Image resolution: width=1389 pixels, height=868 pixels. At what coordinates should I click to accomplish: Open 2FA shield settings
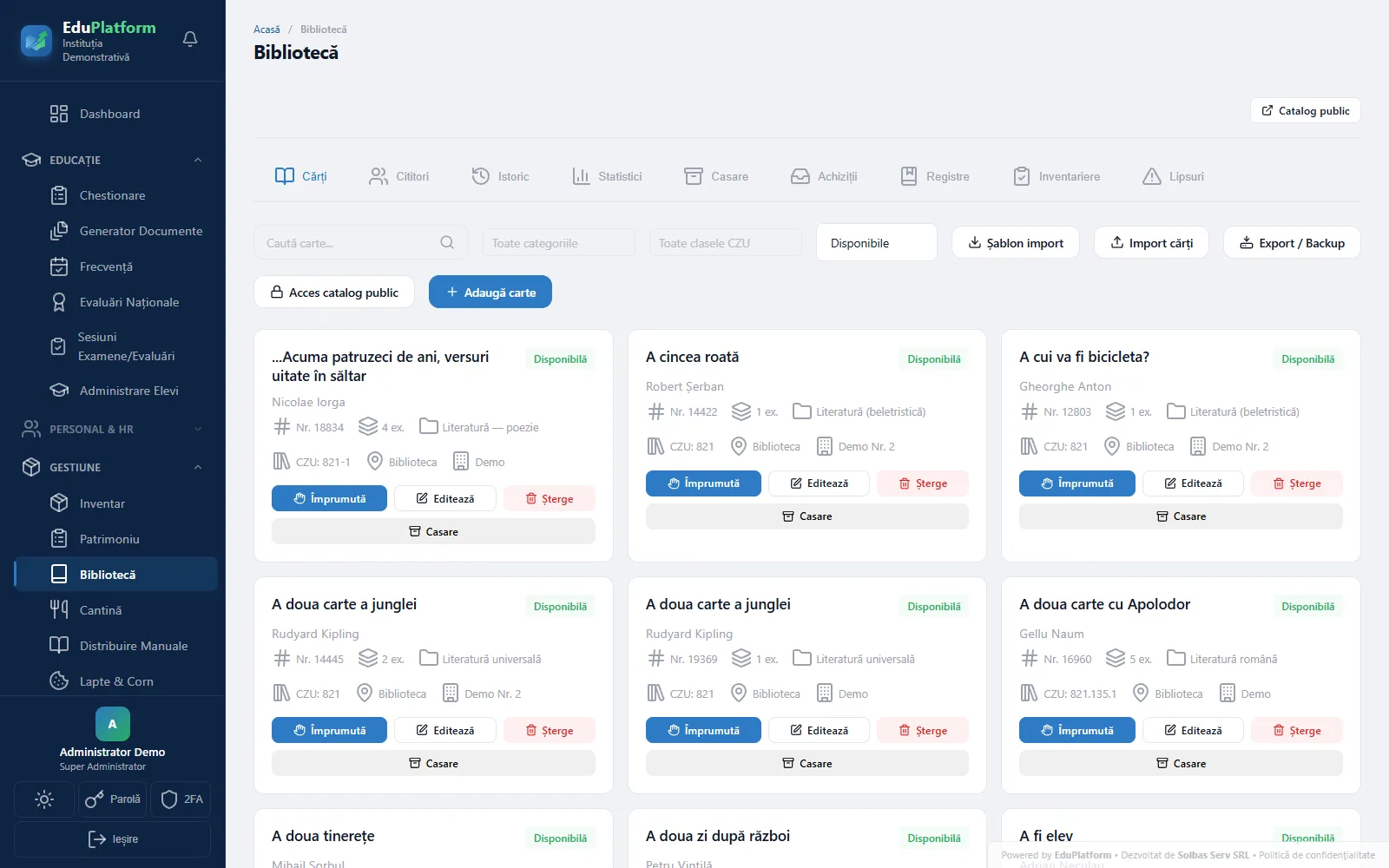pyautogui.click(x=181, y=799)
